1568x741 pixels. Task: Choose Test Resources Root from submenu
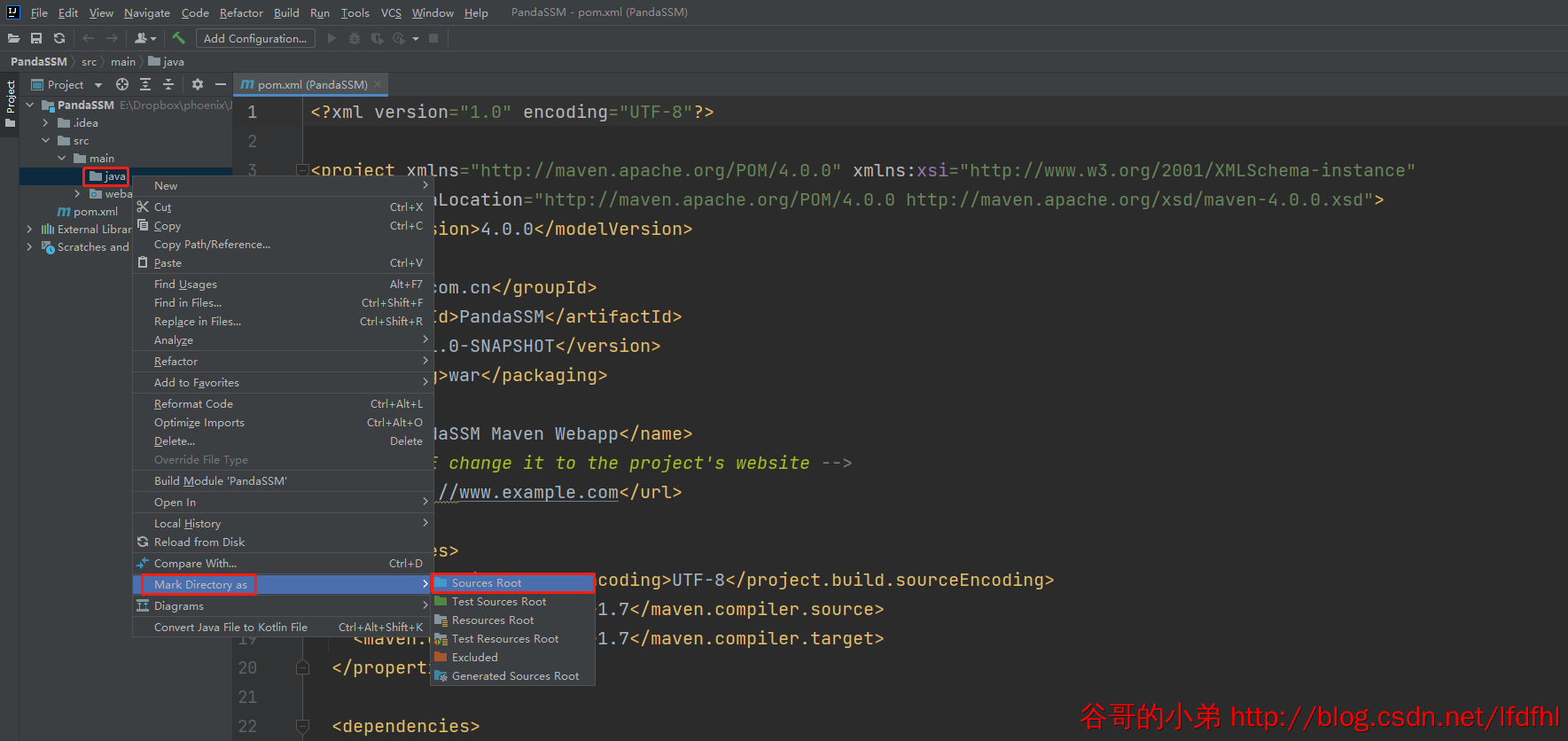pyautogui.click(x=512, y=638)
